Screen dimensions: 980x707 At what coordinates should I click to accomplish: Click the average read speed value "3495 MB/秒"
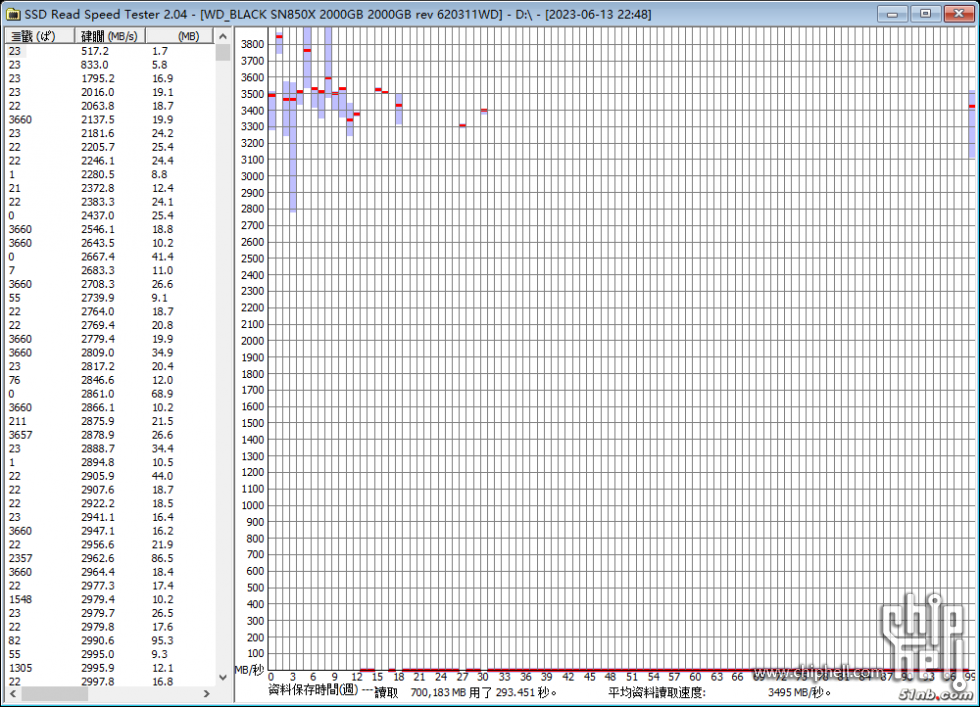click(x=799, y=693)
